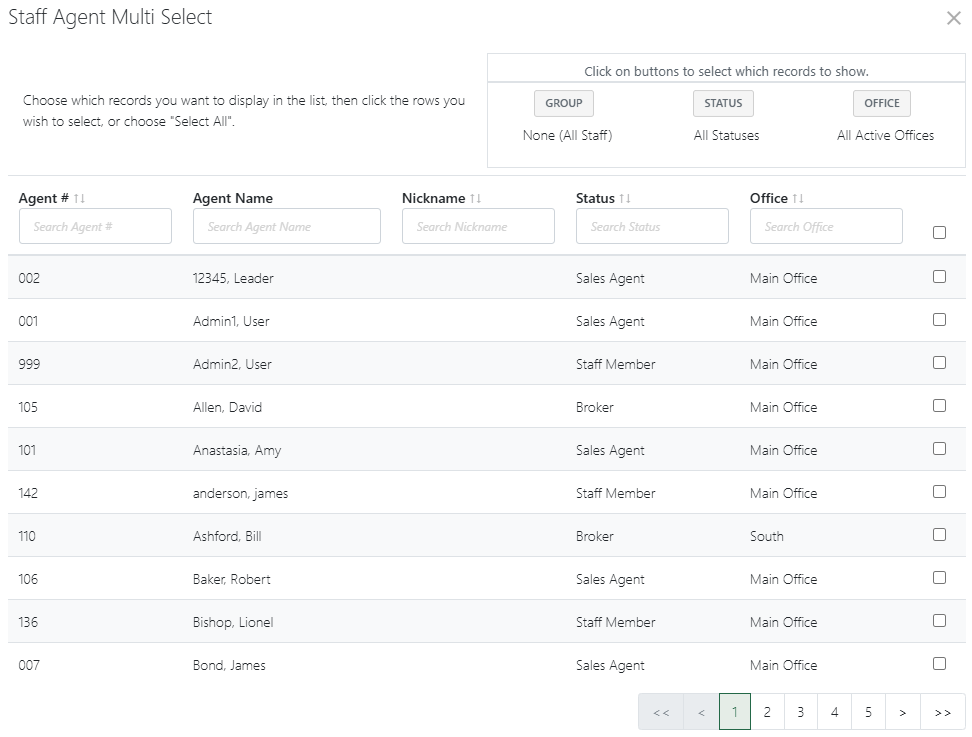Click the Search Agent Name field

[x=286, y=226]
